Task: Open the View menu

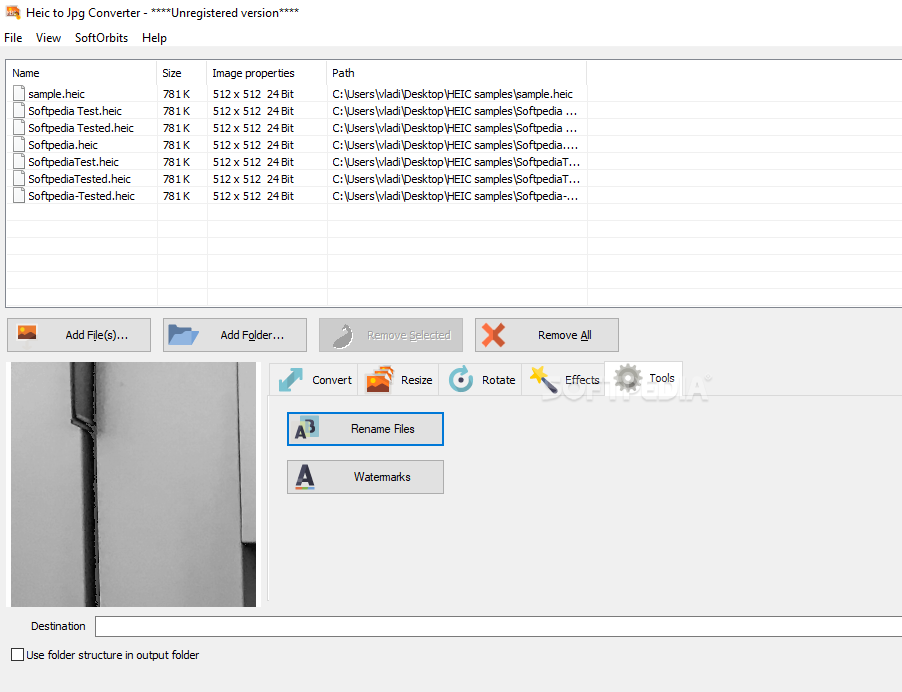Action: tap(48, 38)
